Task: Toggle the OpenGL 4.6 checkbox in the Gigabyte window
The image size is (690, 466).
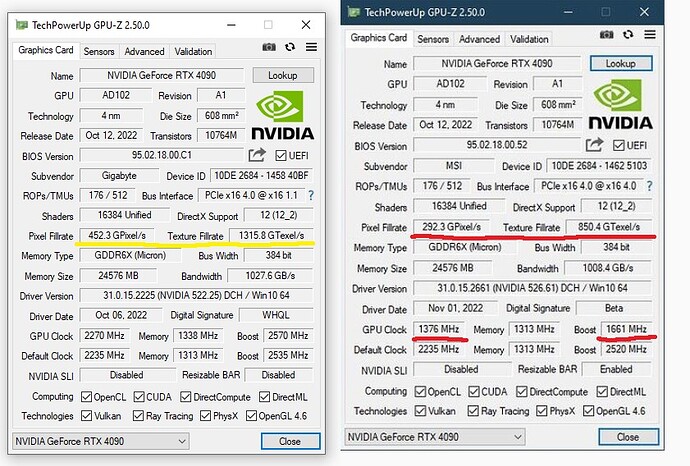Action: [251, 416]
